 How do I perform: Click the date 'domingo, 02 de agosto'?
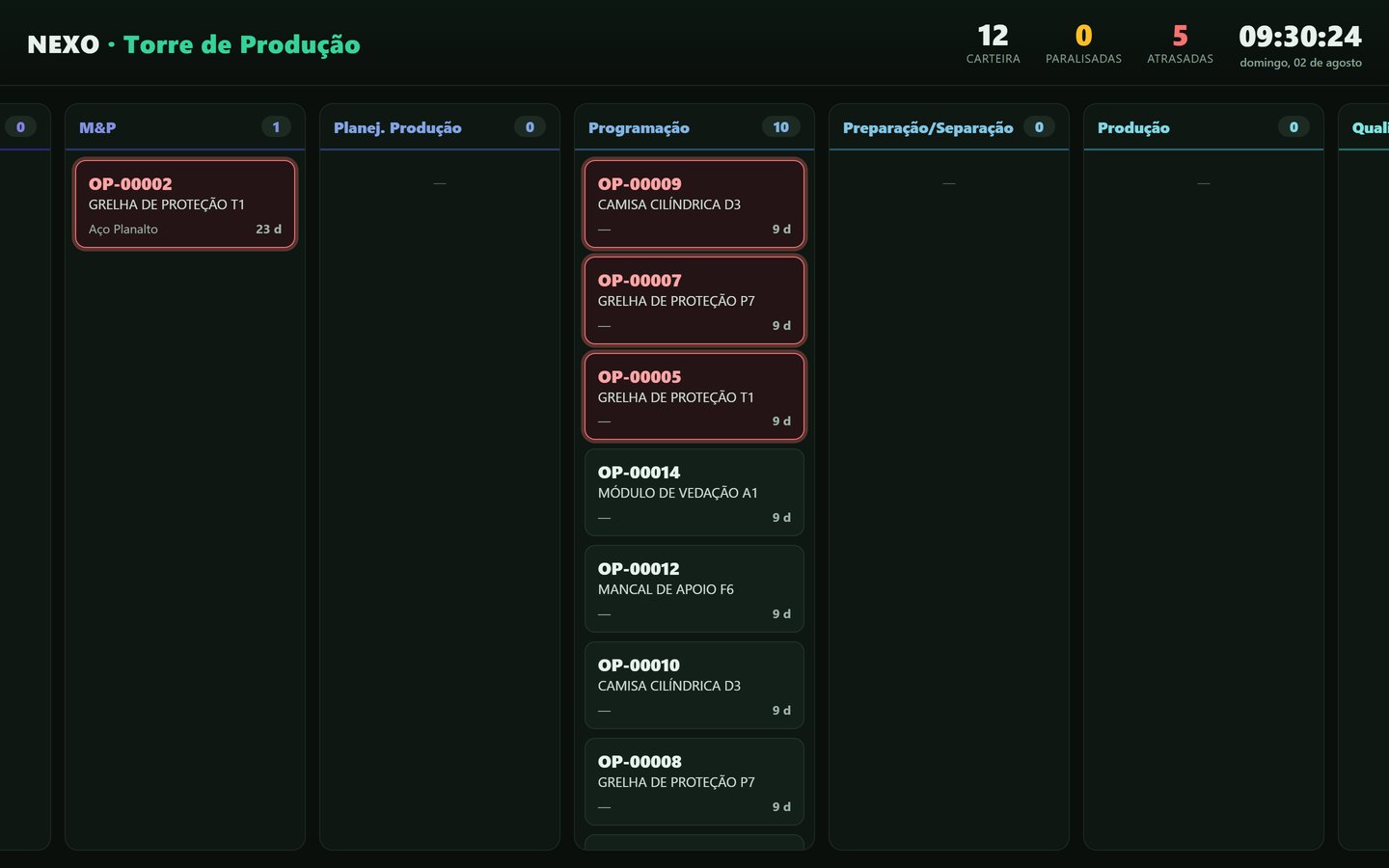point(1300,63)
